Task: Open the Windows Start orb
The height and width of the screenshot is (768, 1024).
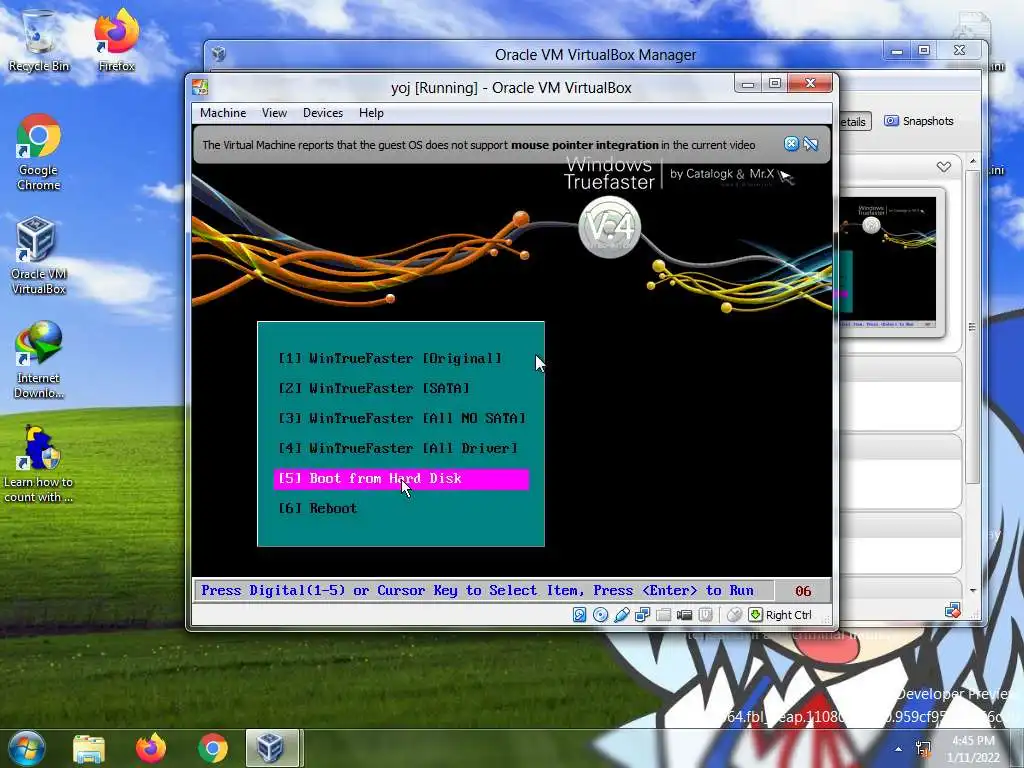Action: pyautogui.click(x=26, y=748)
